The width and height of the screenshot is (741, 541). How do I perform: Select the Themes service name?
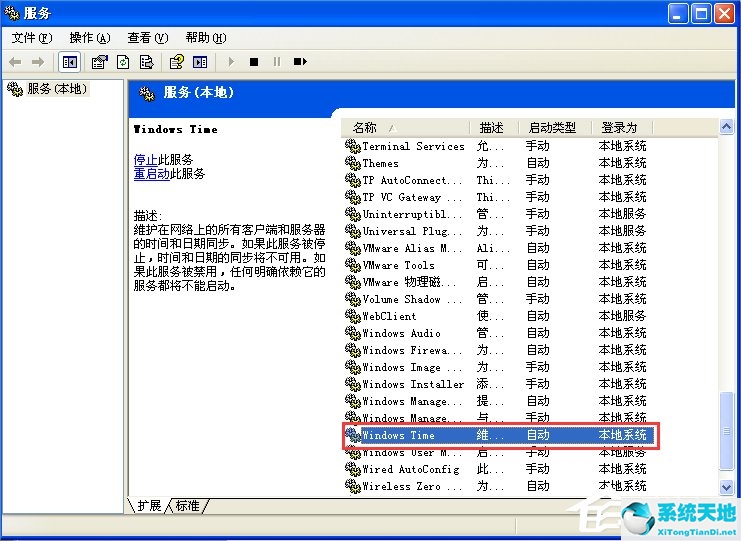click(x=380, y=163)
